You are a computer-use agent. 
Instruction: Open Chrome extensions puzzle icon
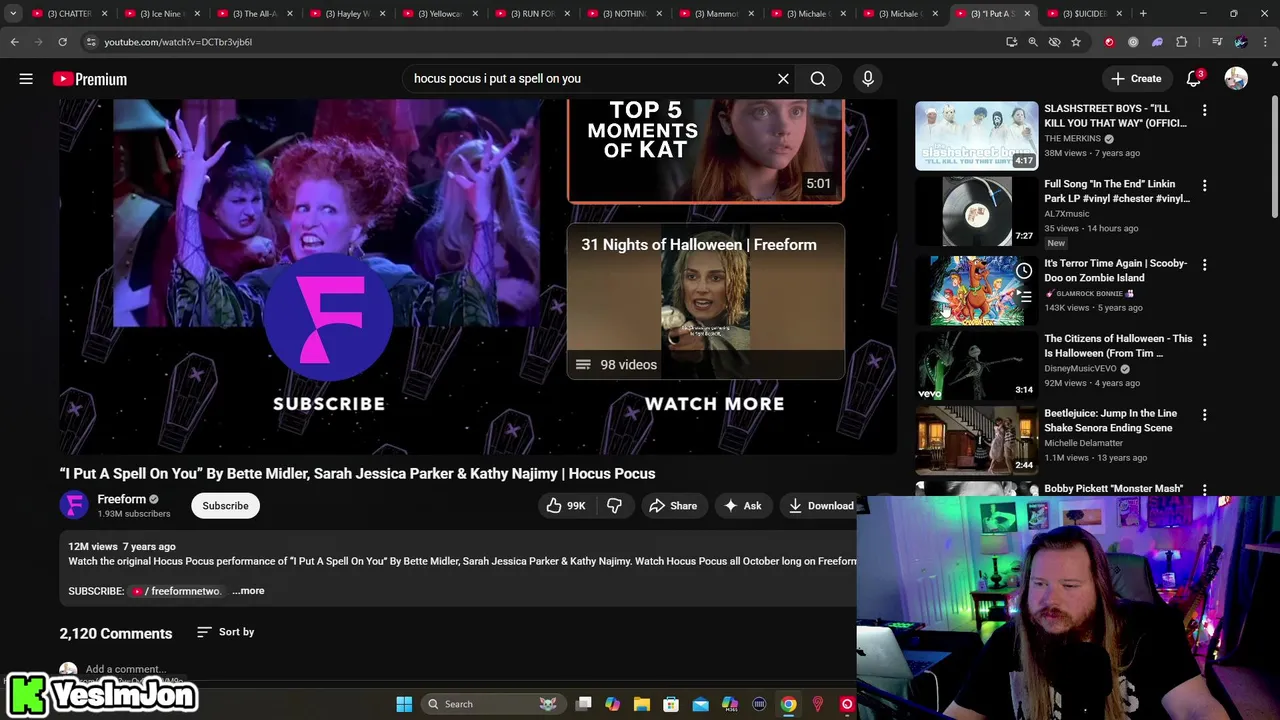1182,42
